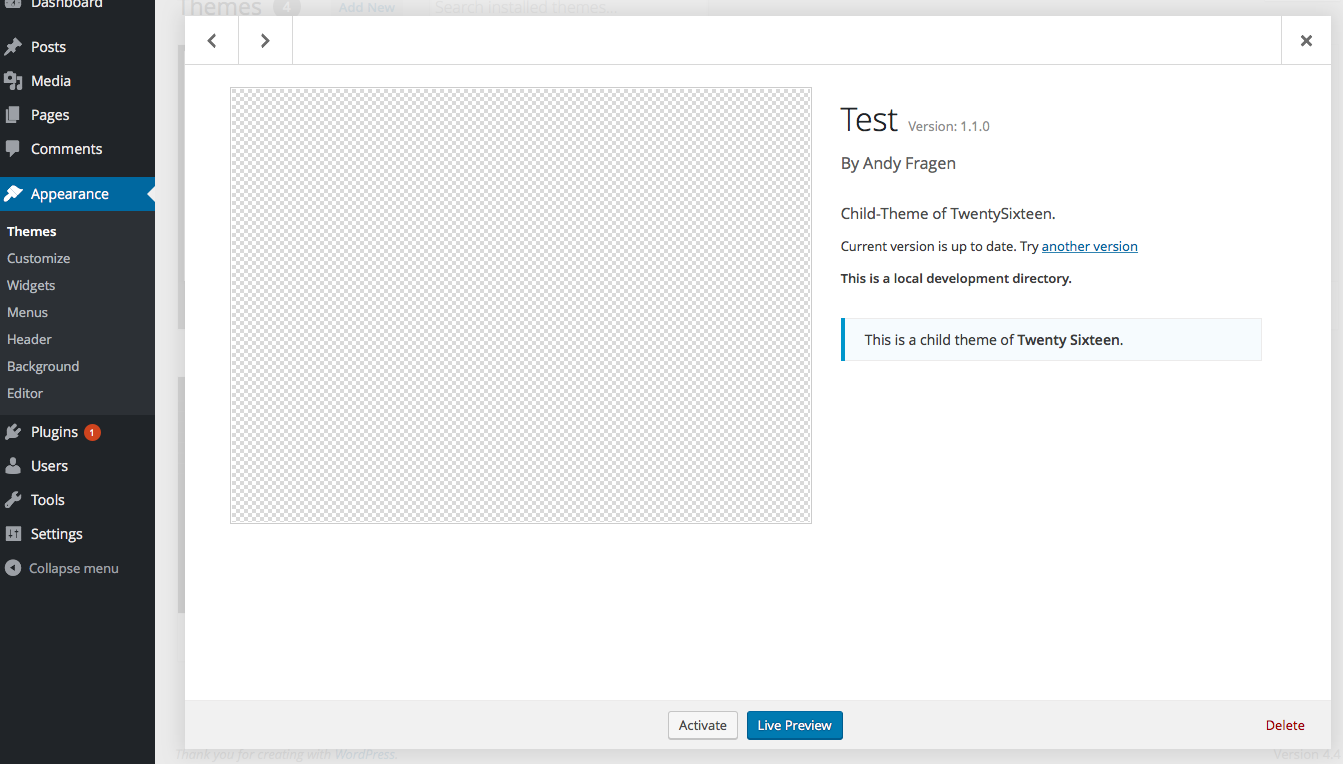Click the Collapse menu arrow icon
The image size is (1343, 764).
pyautogui.click(x=13, y=568)
